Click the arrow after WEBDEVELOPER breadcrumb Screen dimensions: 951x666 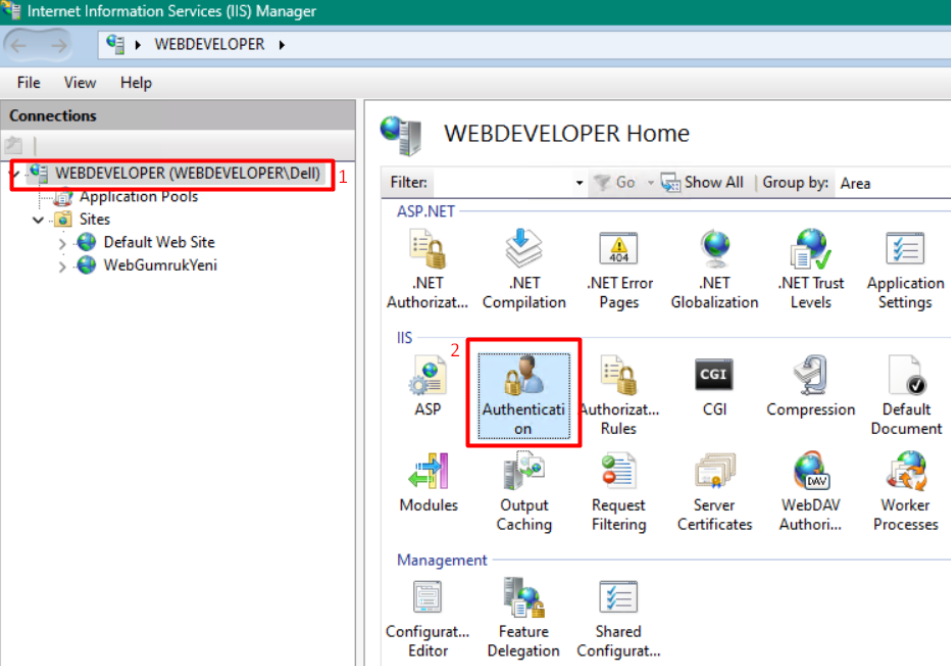coord(281,45)
